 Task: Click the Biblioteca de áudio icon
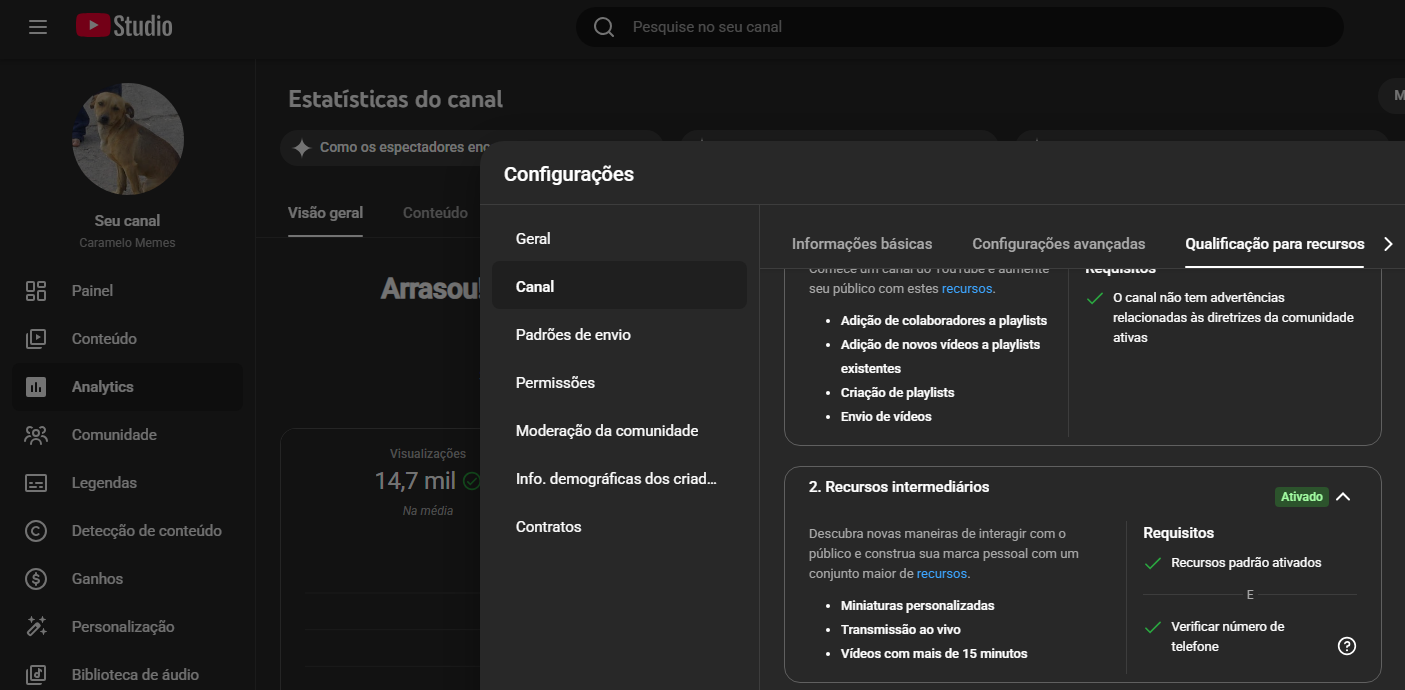36,675
